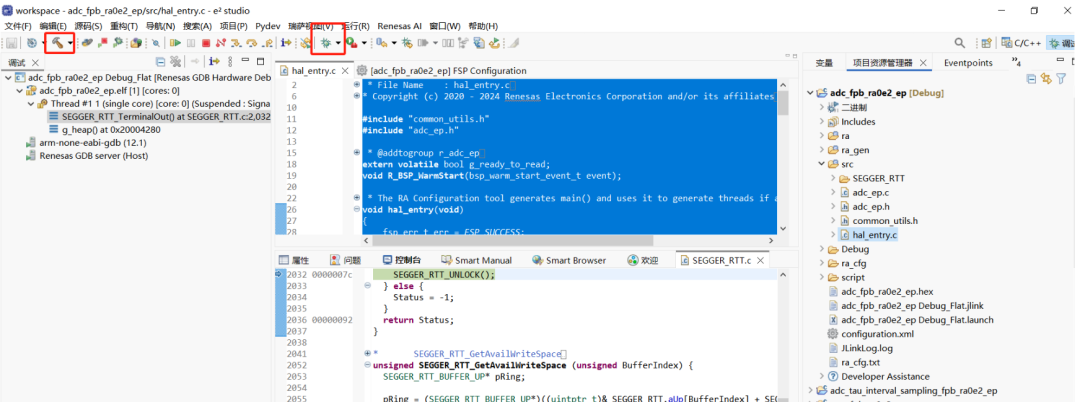Open the Smart Manual tab

point(477,260)
